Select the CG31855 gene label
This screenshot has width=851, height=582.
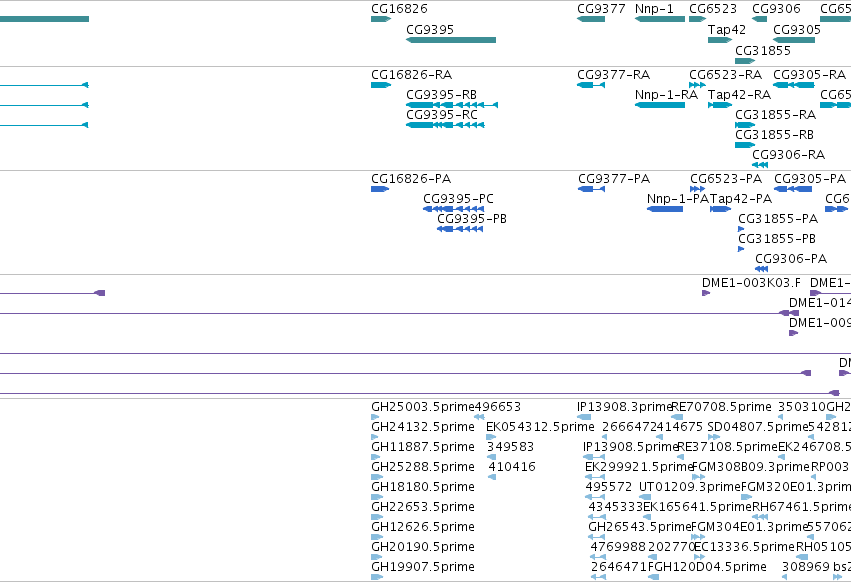pos(763,50)
